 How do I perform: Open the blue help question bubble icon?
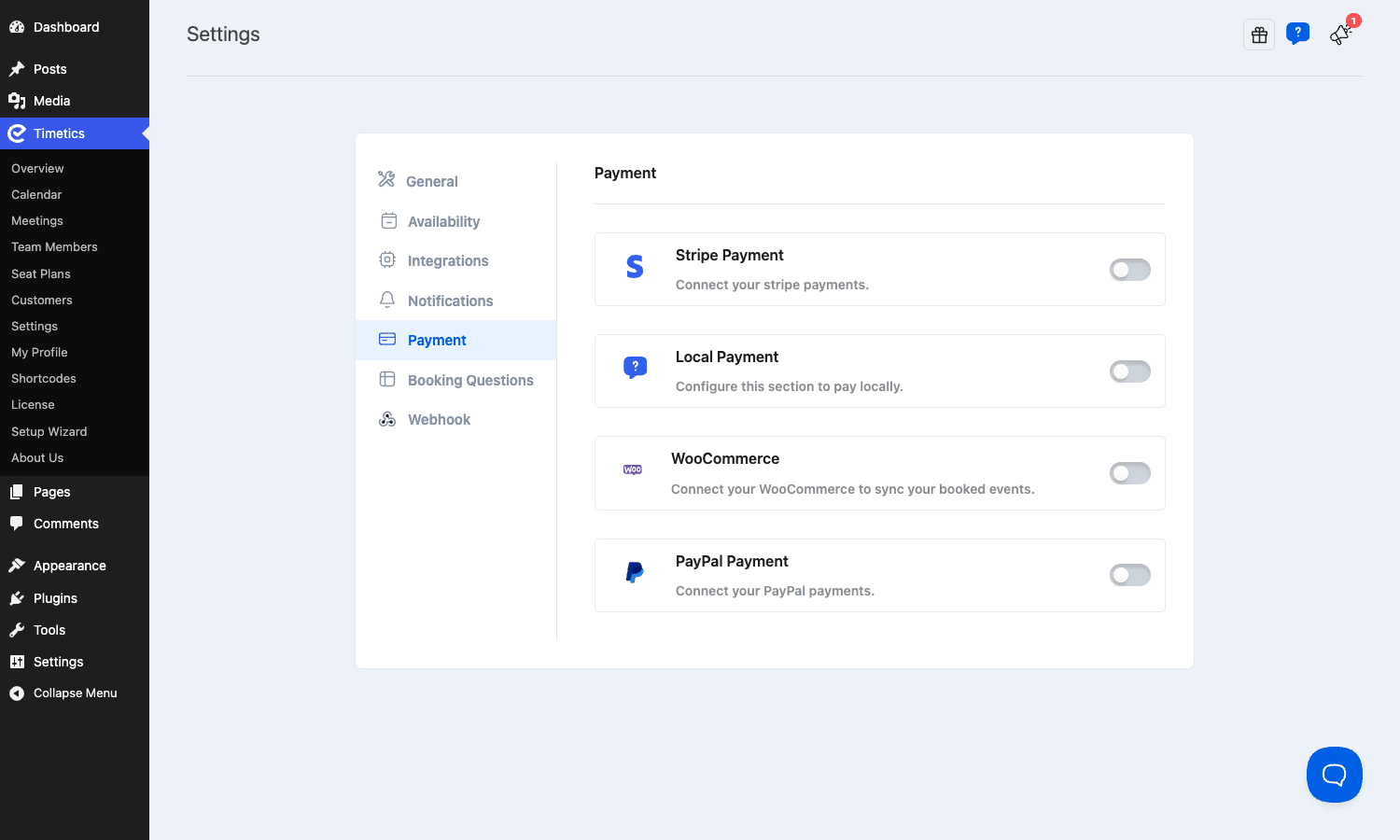click(x=1297, y=34)
